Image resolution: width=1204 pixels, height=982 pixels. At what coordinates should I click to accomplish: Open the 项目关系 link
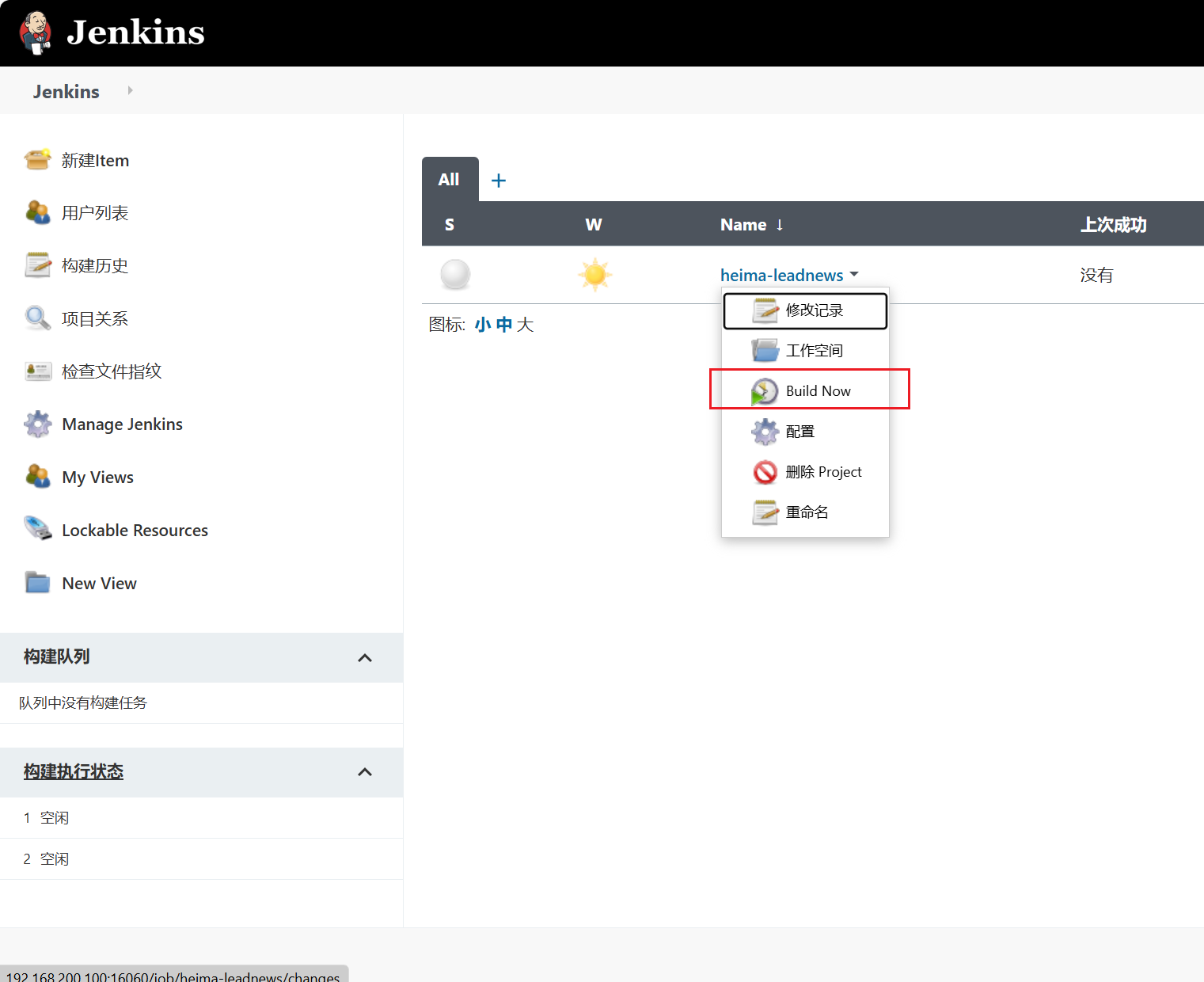coord(95,318)
